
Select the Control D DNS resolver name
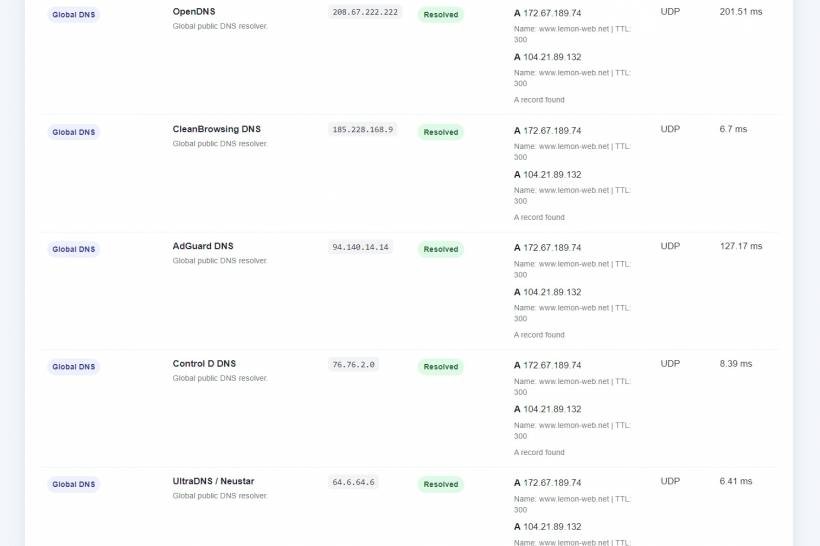pos(204,363)
